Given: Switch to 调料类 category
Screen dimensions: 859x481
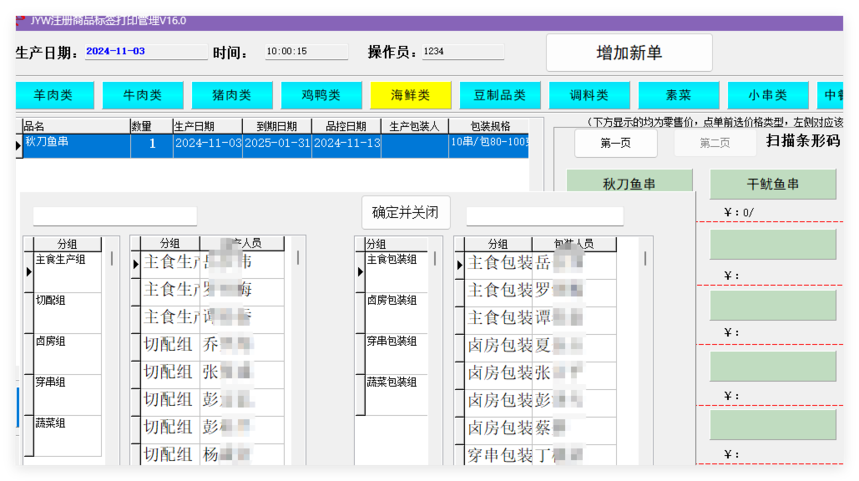Looking at the screenshot, I should 589,95.
